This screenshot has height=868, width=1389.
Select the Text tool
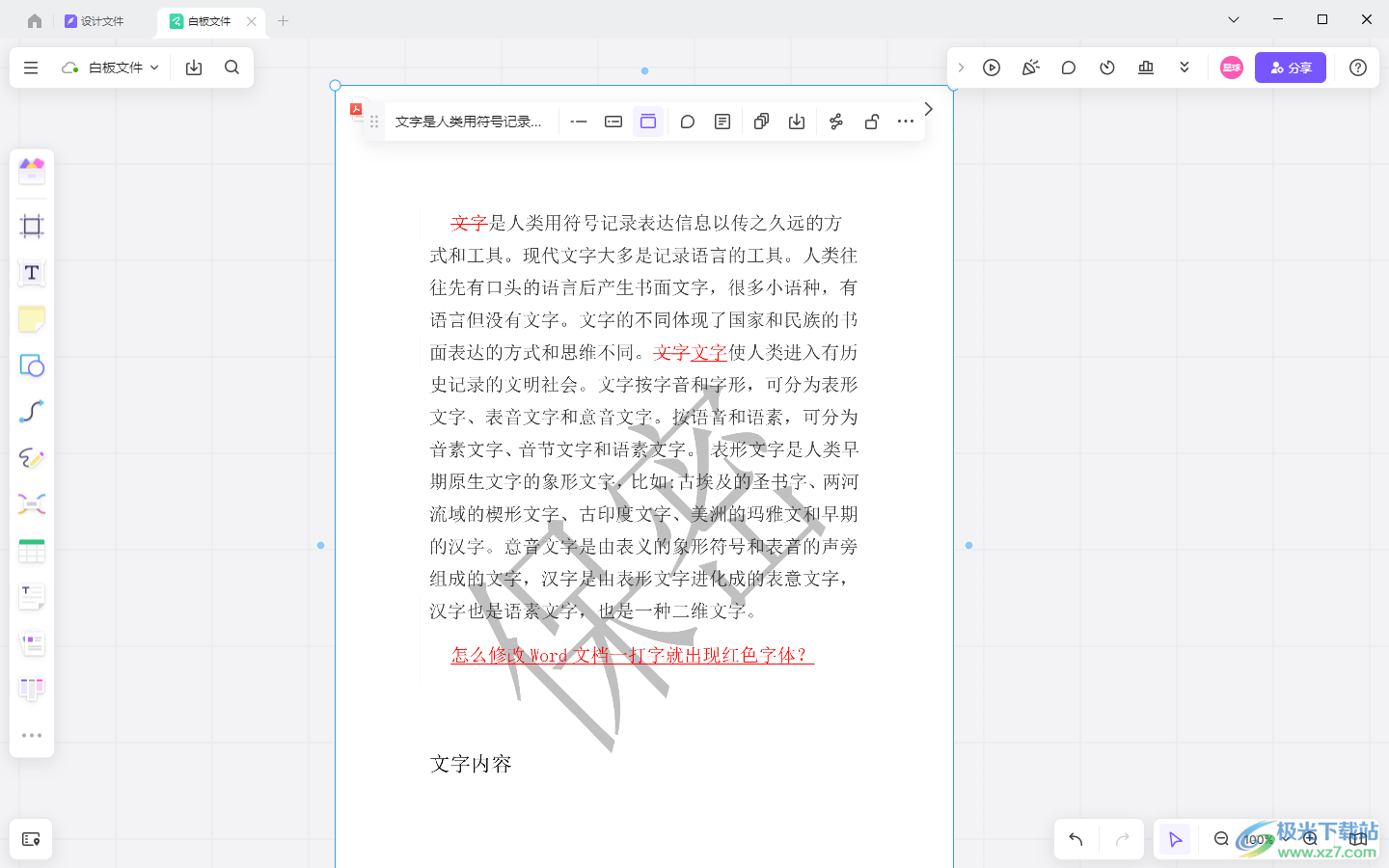click(x=32, y=273)
